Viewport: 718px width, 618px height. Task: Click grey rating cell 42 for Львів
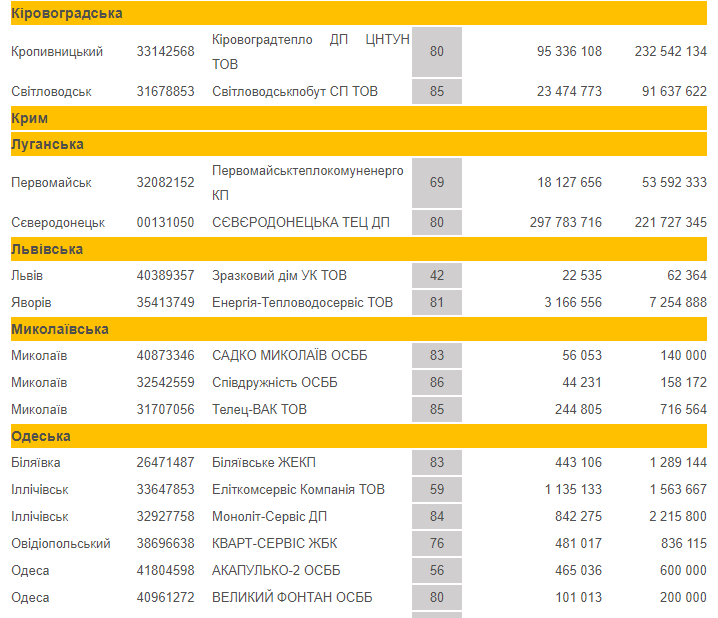[x=437, y=275]
